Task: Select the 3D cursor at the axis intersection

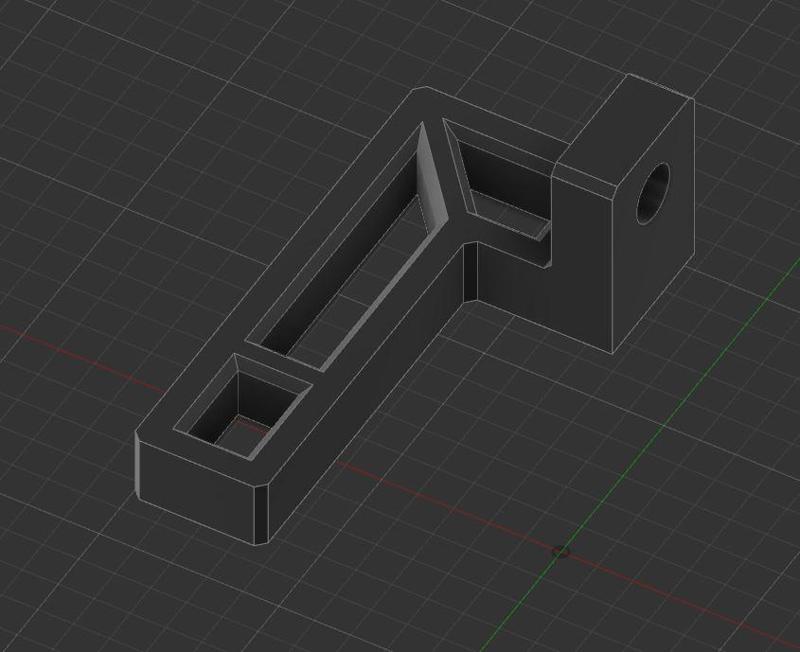Action: point(563,551)
